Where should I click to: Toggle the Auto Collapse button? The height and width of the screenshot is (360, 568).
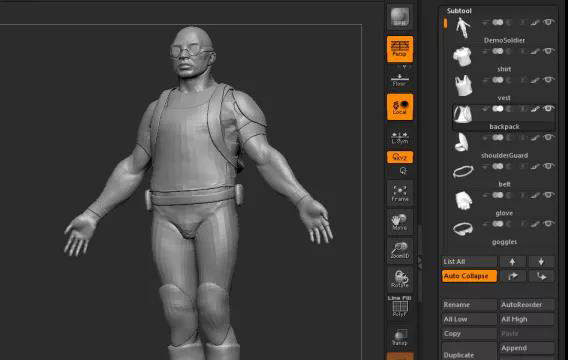click(x=469, y=276)
